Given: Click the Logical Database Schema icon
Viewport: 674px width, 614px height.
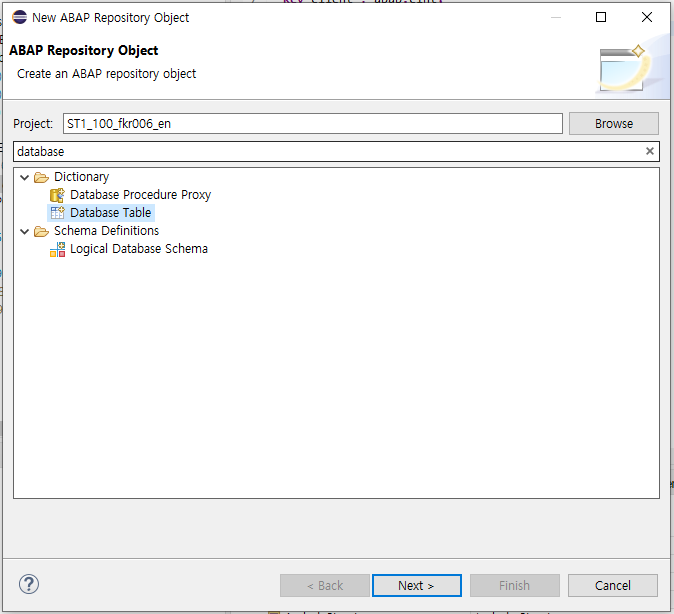Looking at the screenshot, I should tap(57, 249).
